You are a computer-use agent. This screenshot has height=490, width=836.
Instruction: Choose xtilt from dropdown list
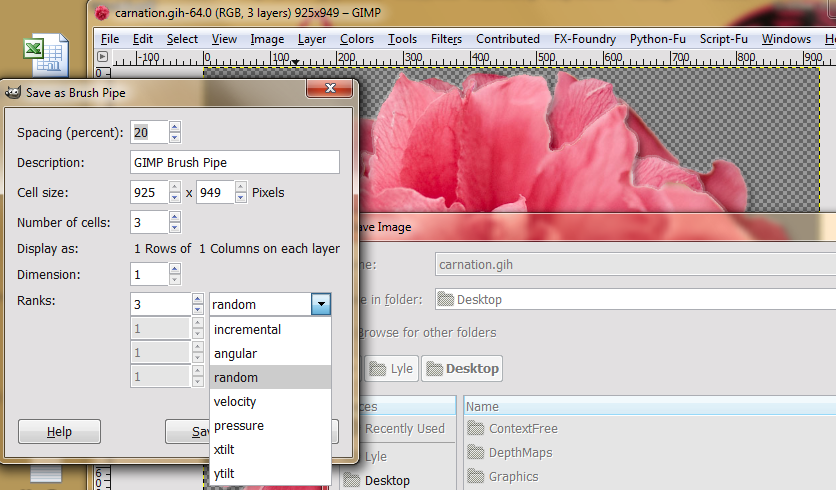271,449
